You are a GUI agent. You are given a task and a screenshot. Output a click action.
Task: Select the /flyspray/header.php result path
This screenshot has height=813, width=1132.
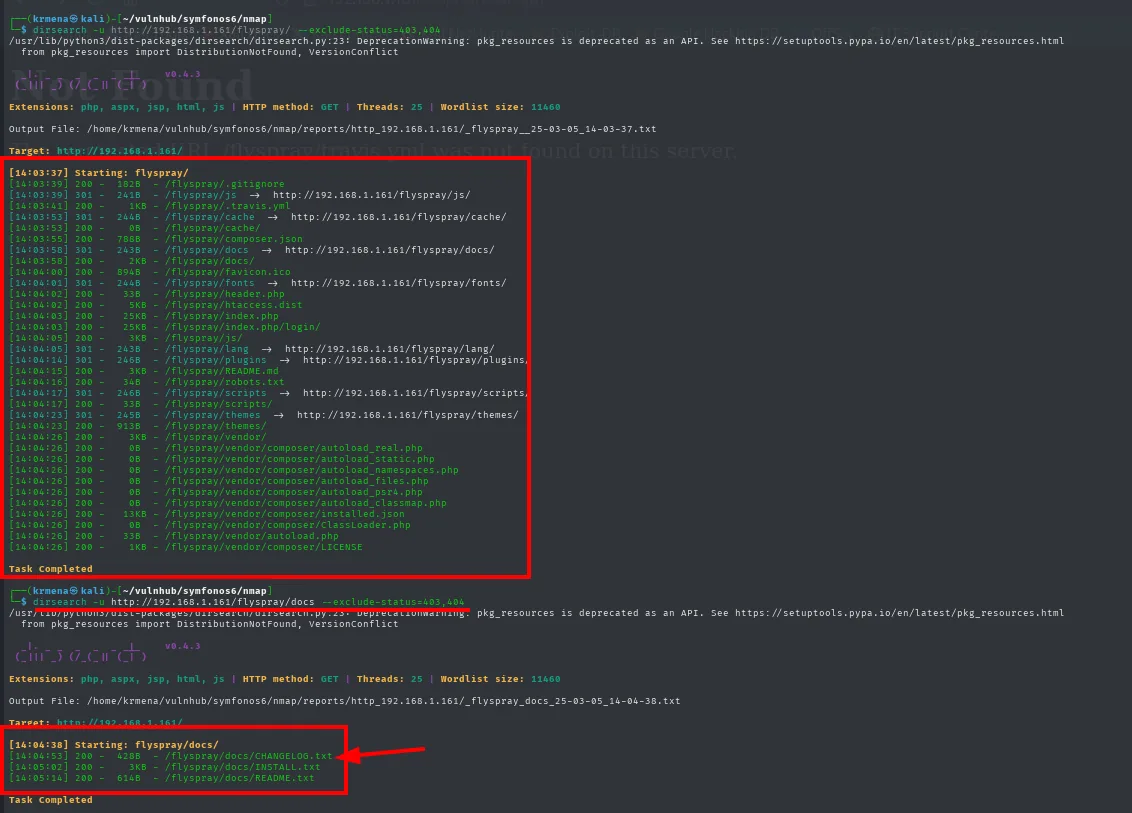(x=225, y=294)
